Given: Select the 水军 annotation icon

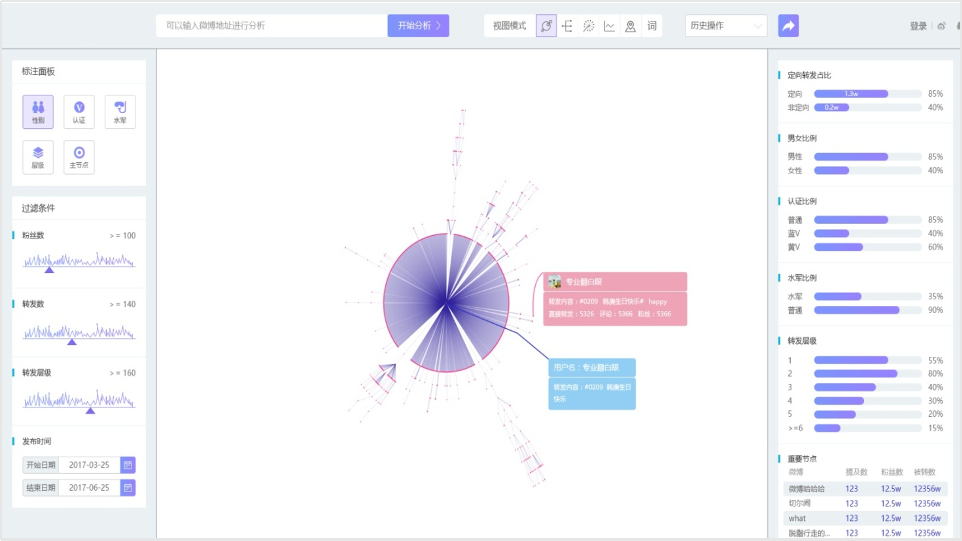Looking at the screenshot, I should tap(120, 111).
